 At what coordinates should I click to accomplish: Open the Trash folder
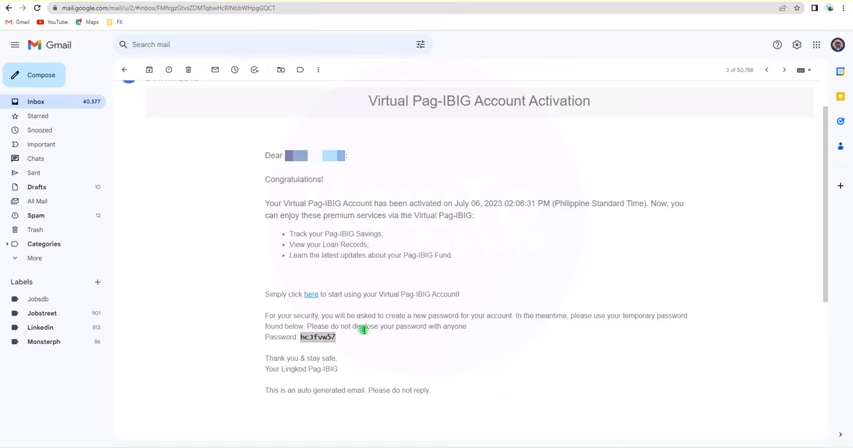pyautogui.click(x=53, y=229)
